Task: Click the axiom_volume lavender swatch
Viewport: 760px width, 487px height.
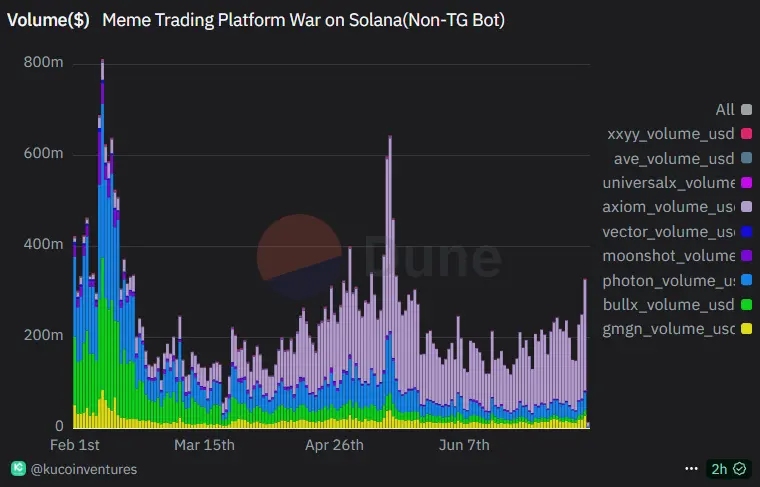Action: click(x=746, y=207)
